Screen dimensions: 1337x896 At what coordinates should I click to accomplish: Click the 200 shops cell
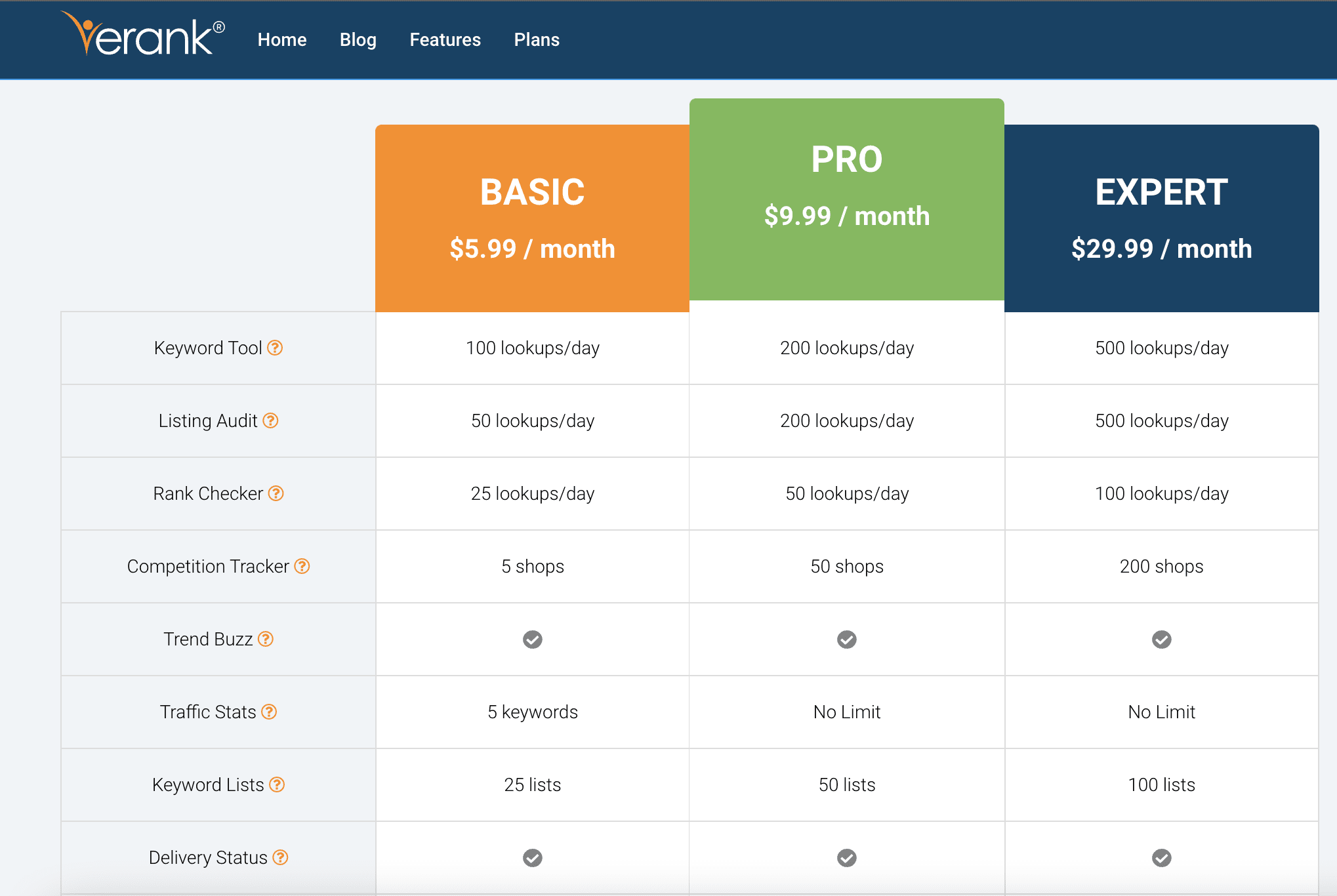[x=1162, y=566]
